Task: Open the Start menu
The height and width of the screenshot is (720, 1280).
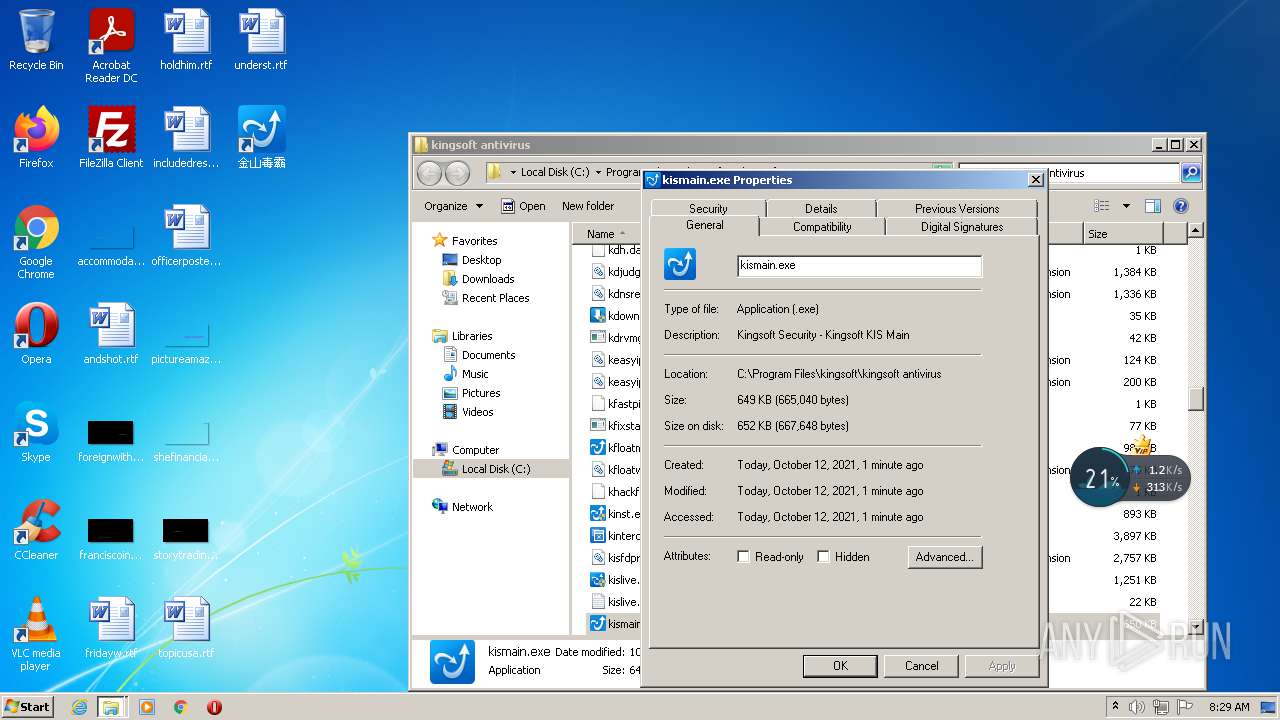Action: (x=27, y=707)
